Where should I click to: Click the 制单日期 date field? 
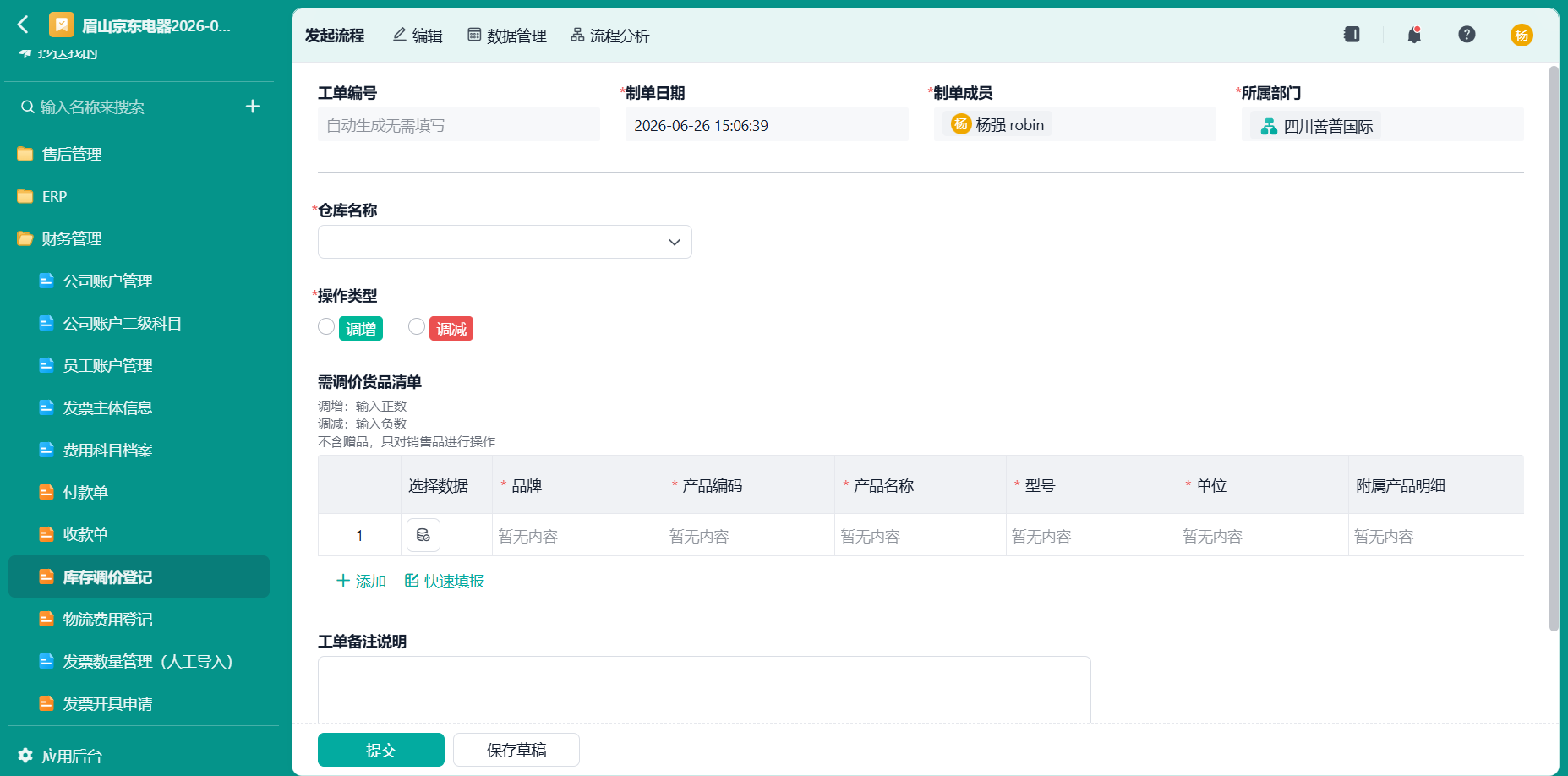point(767,125)
